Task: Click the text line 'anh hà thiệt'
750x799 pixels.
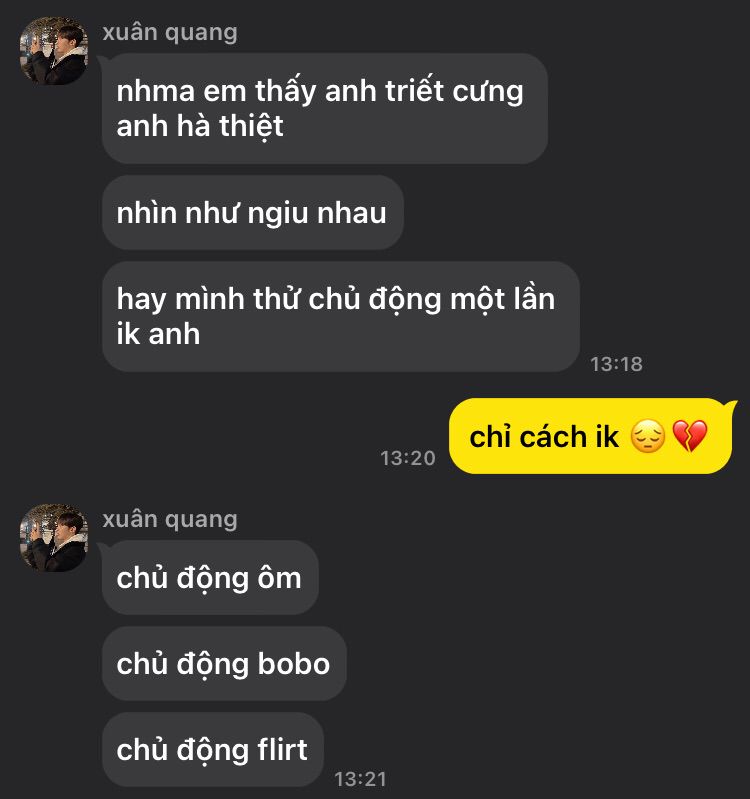Action: (200, 126)
